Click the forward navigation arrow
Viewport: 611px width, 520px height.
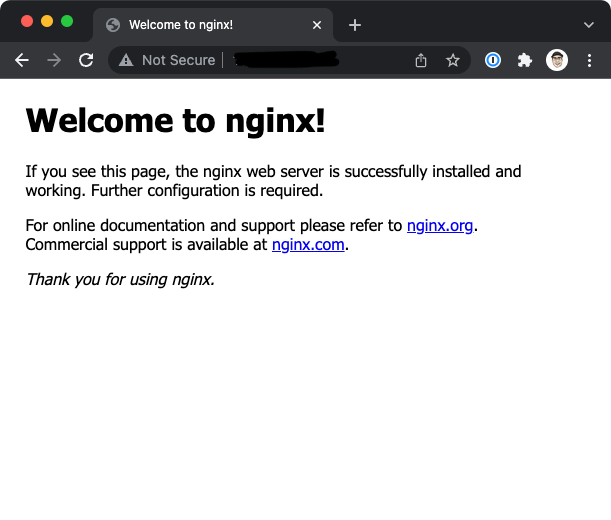[54, 60]
